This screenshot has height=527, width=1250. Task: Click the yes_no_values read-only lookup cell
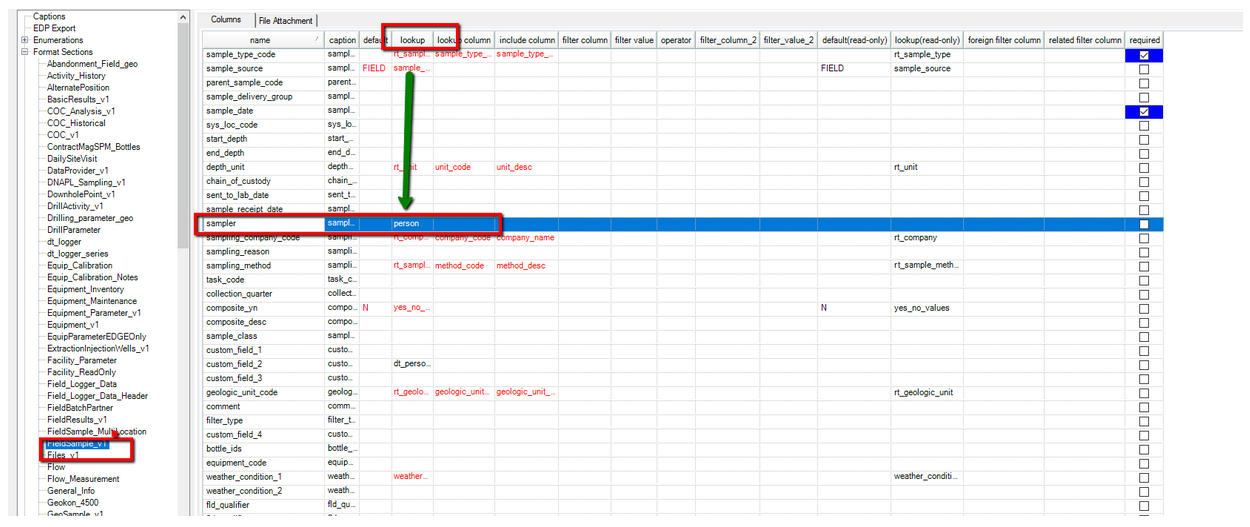(927, 308)
